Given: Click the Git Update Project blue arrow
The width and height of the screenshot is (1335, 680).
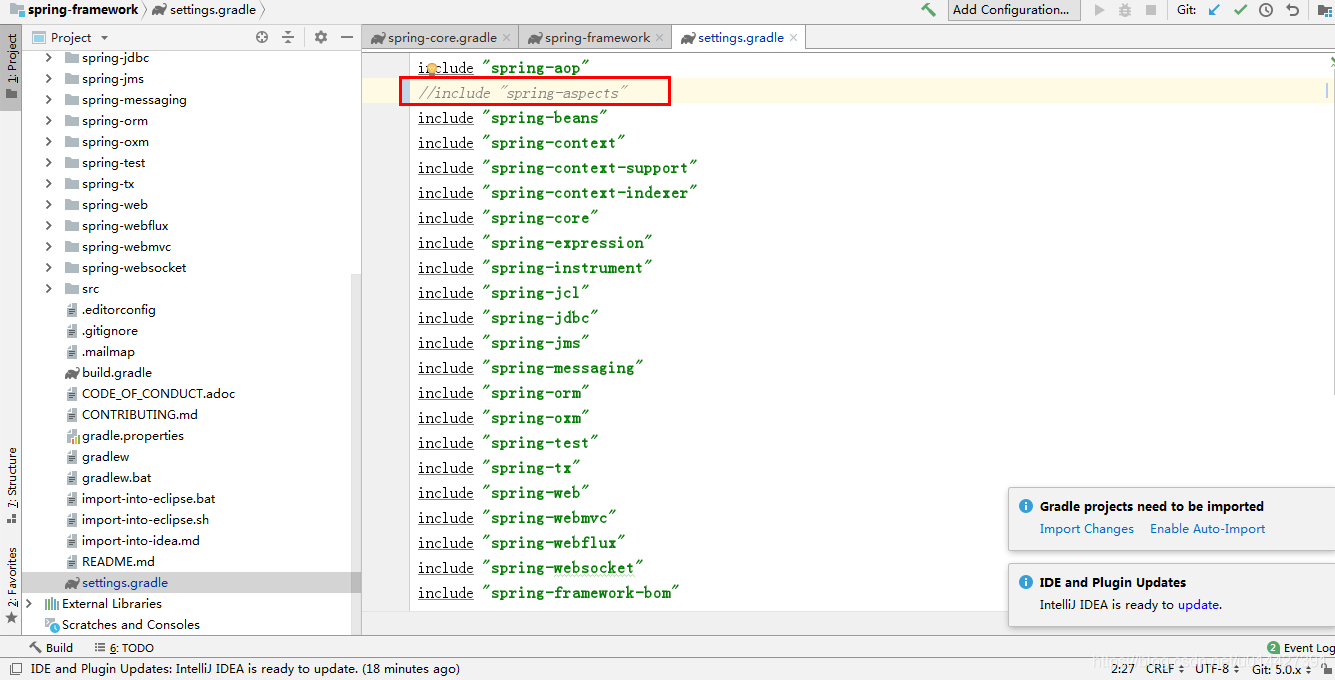Looking at the screenshot, I should pyautogui.click(x=1215, y=10).
